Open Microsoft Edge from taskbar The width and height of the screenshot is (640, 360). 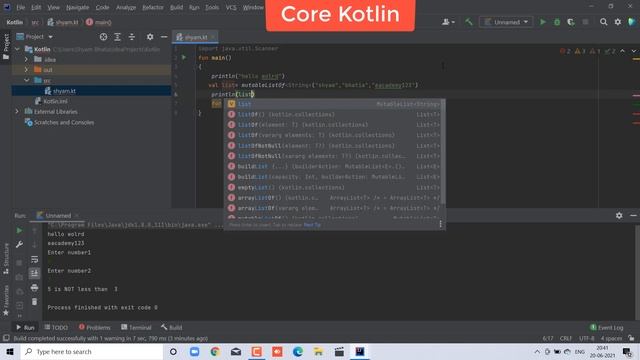[298, 351]
